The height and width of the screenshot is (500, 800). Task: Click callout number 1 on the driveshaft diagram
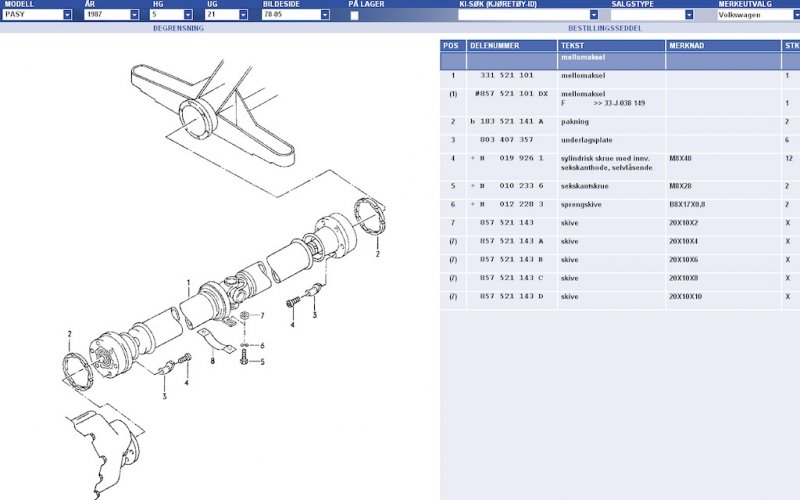(187, 283)
